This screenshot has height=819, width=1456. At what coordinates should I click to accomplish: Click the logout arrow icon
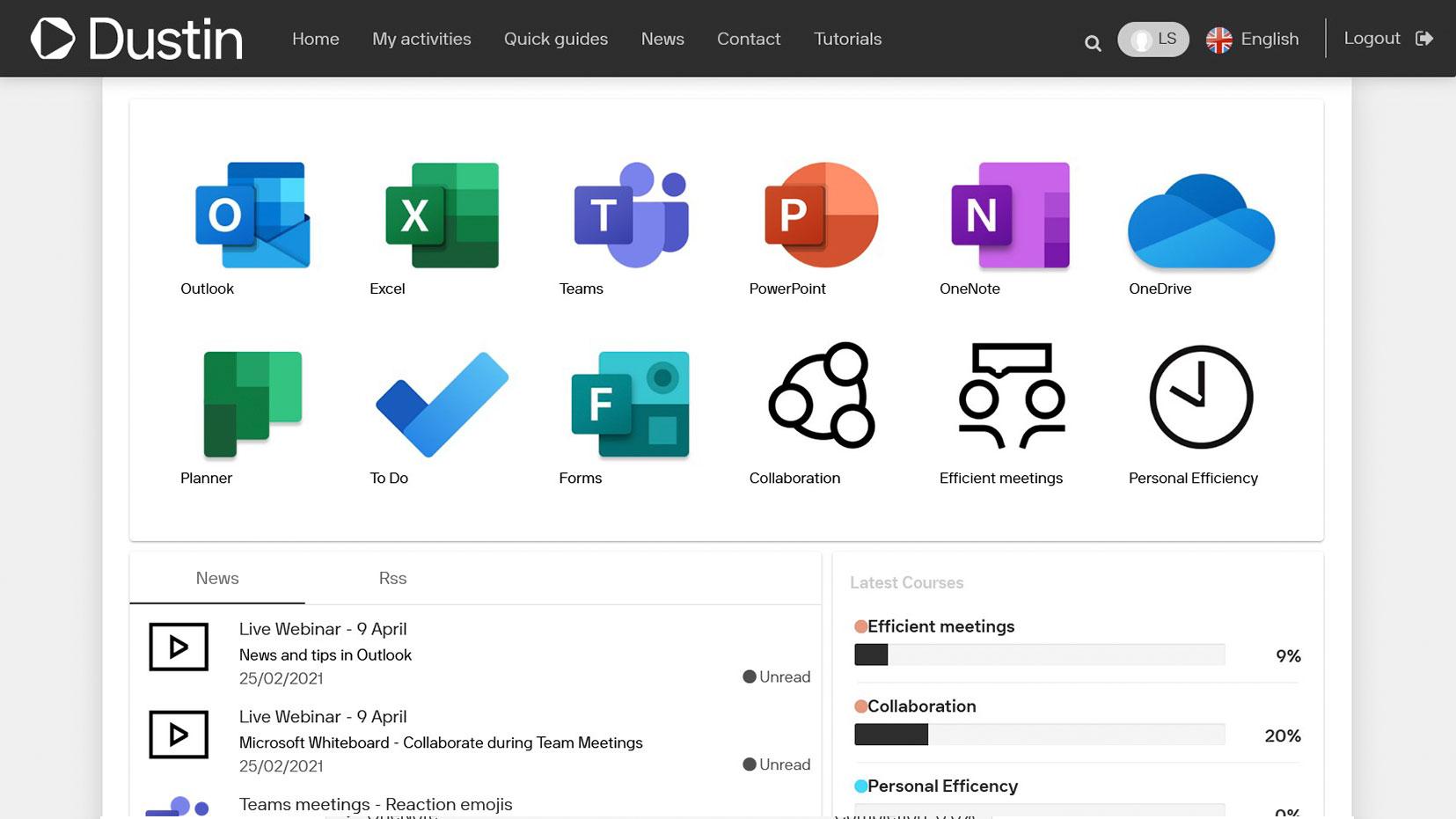coord(1424,39)
